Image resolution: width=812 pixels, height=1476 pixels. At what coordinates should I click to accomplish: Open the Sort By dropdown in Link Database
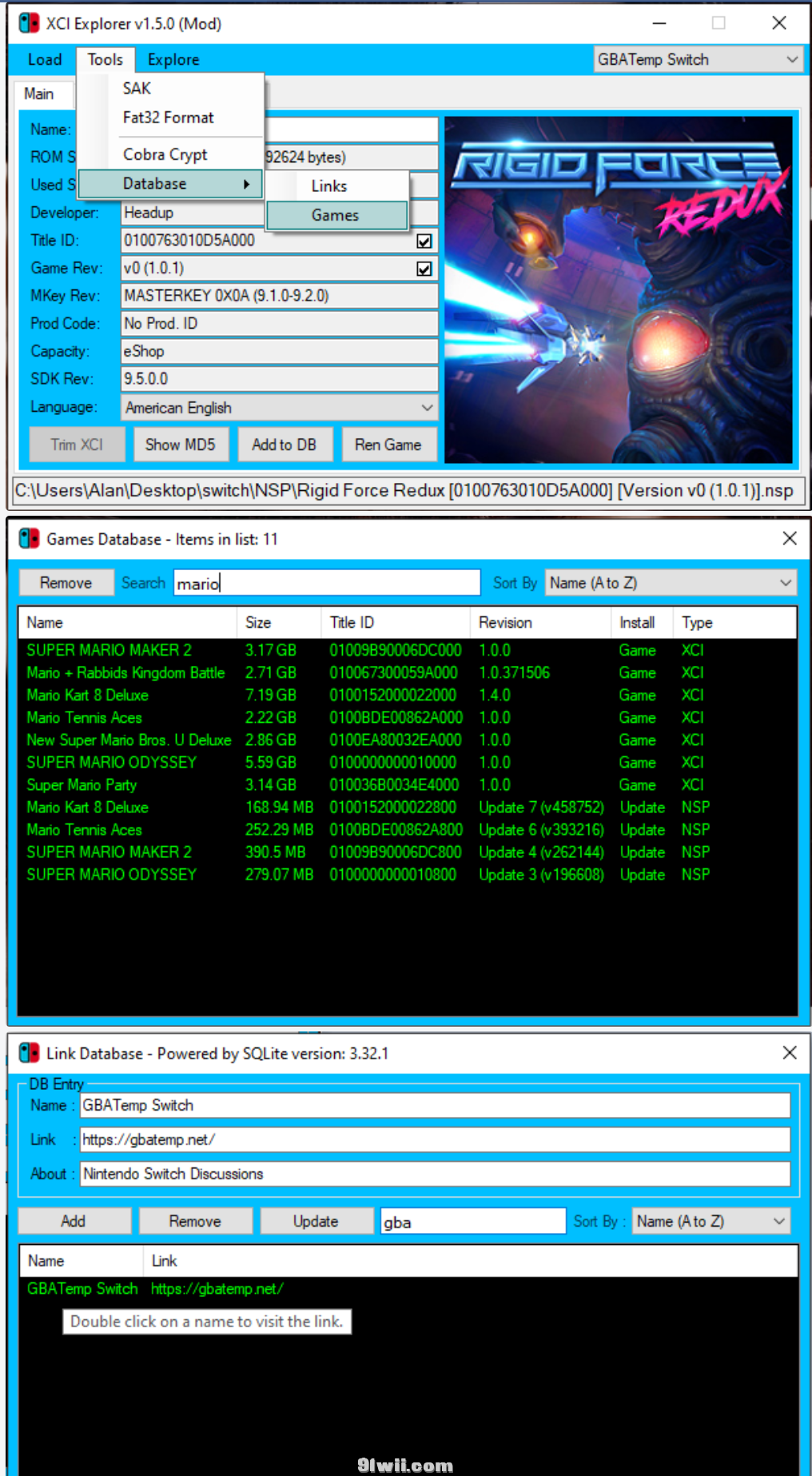point(710,1221)
